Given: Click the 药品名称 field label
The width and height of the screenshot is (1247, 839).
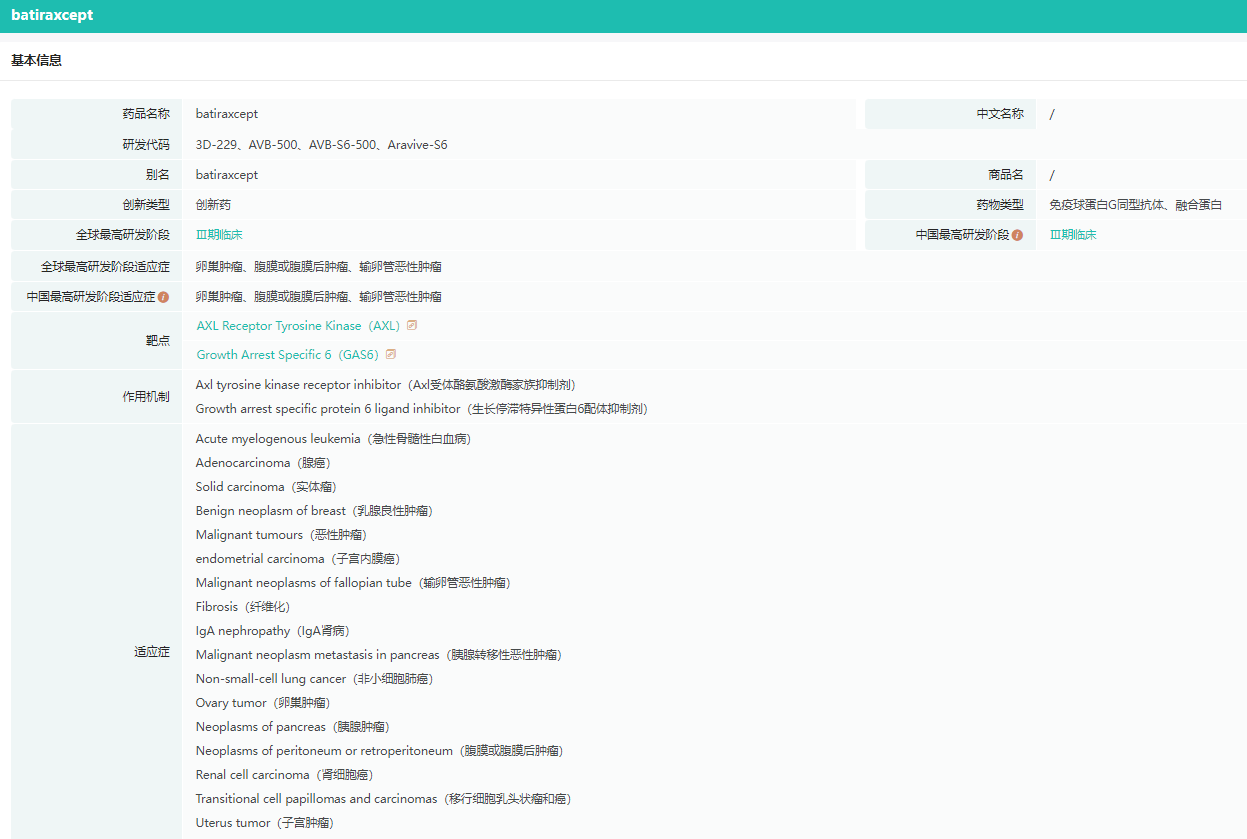Looking at the screenshot, I should click(x=146, y=114).
